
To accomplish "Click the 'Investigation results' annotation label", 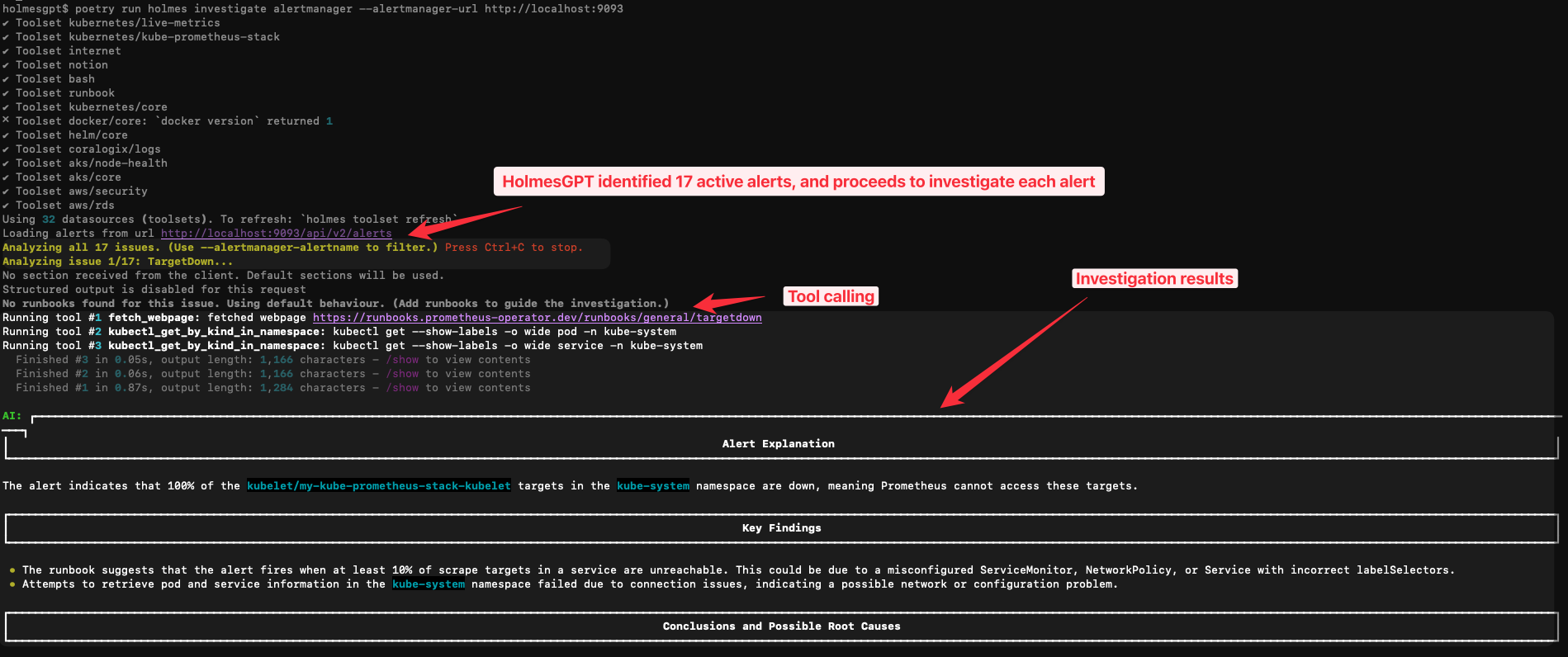I will point(1153,279).
